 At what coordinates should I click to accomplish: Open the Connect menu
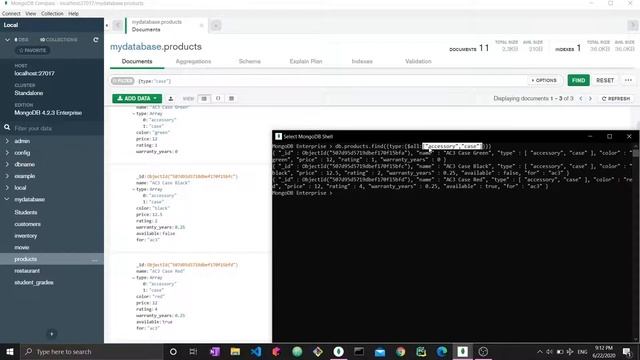click(x=11, y=13)
